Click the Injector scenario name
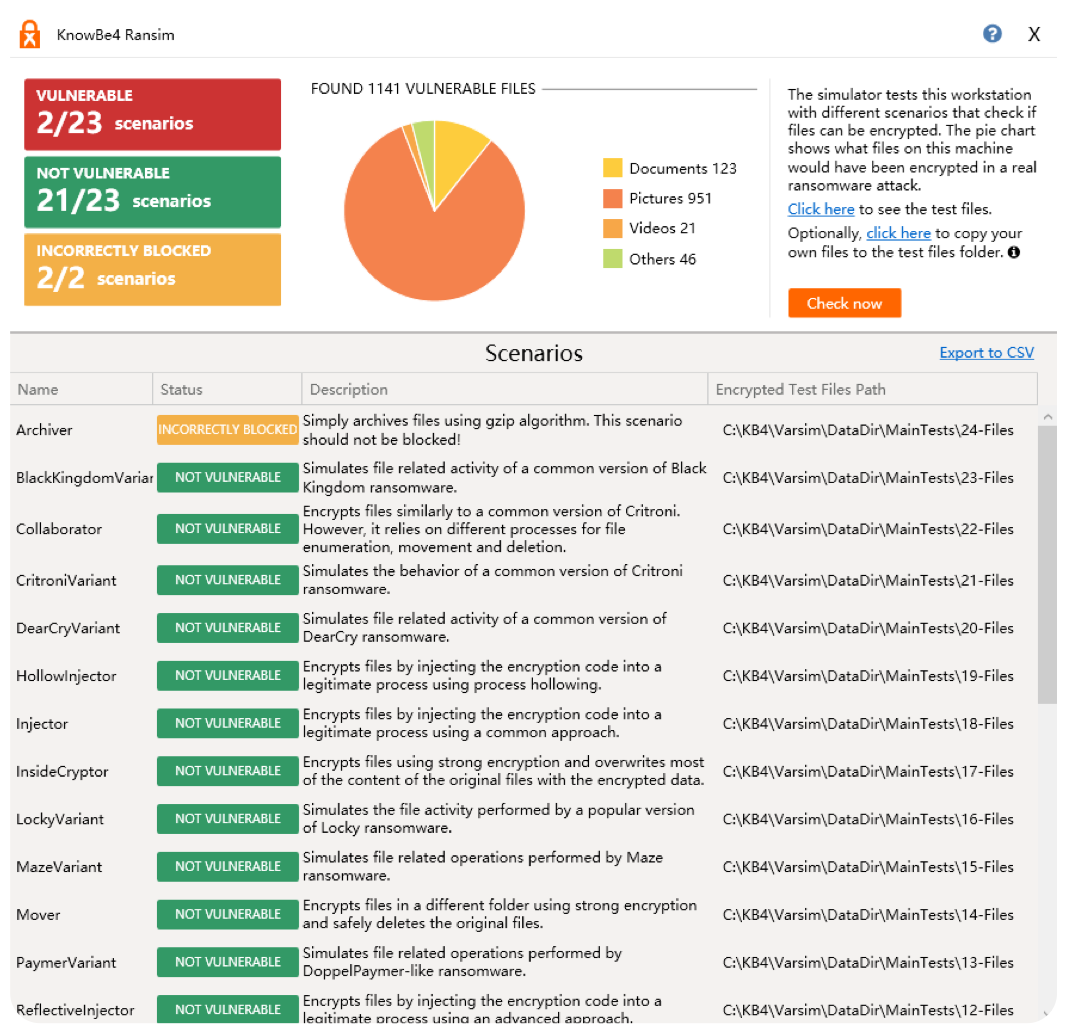This screenshot has height=1034, width=1068. click(x=42, y=723)
